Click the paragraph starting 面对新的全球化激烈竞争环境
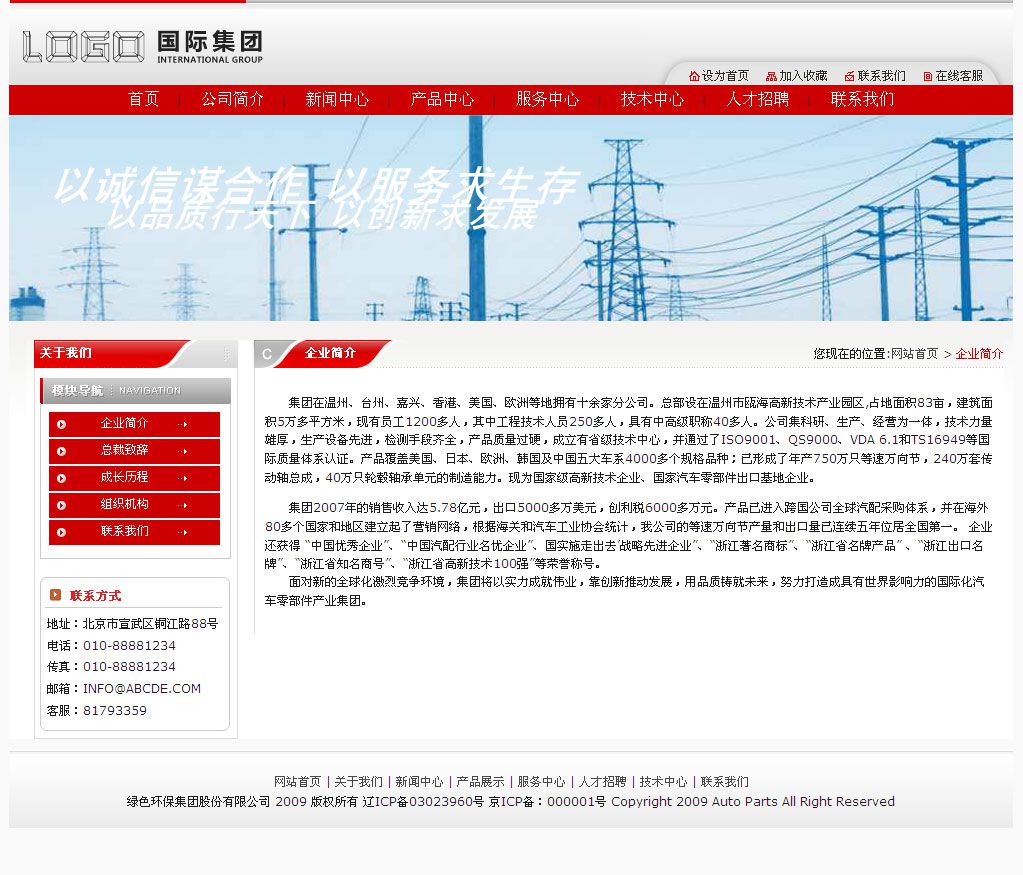This screenshot has width=1023, height=875. point(624,591)
